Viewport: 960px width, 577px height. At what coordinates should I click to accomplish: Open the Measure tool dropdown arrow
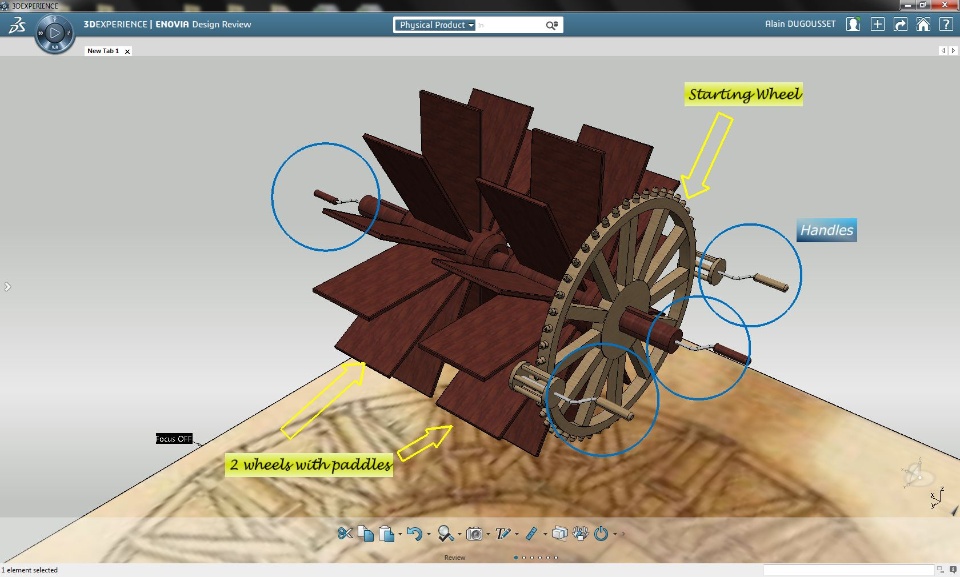pos(544,534)
